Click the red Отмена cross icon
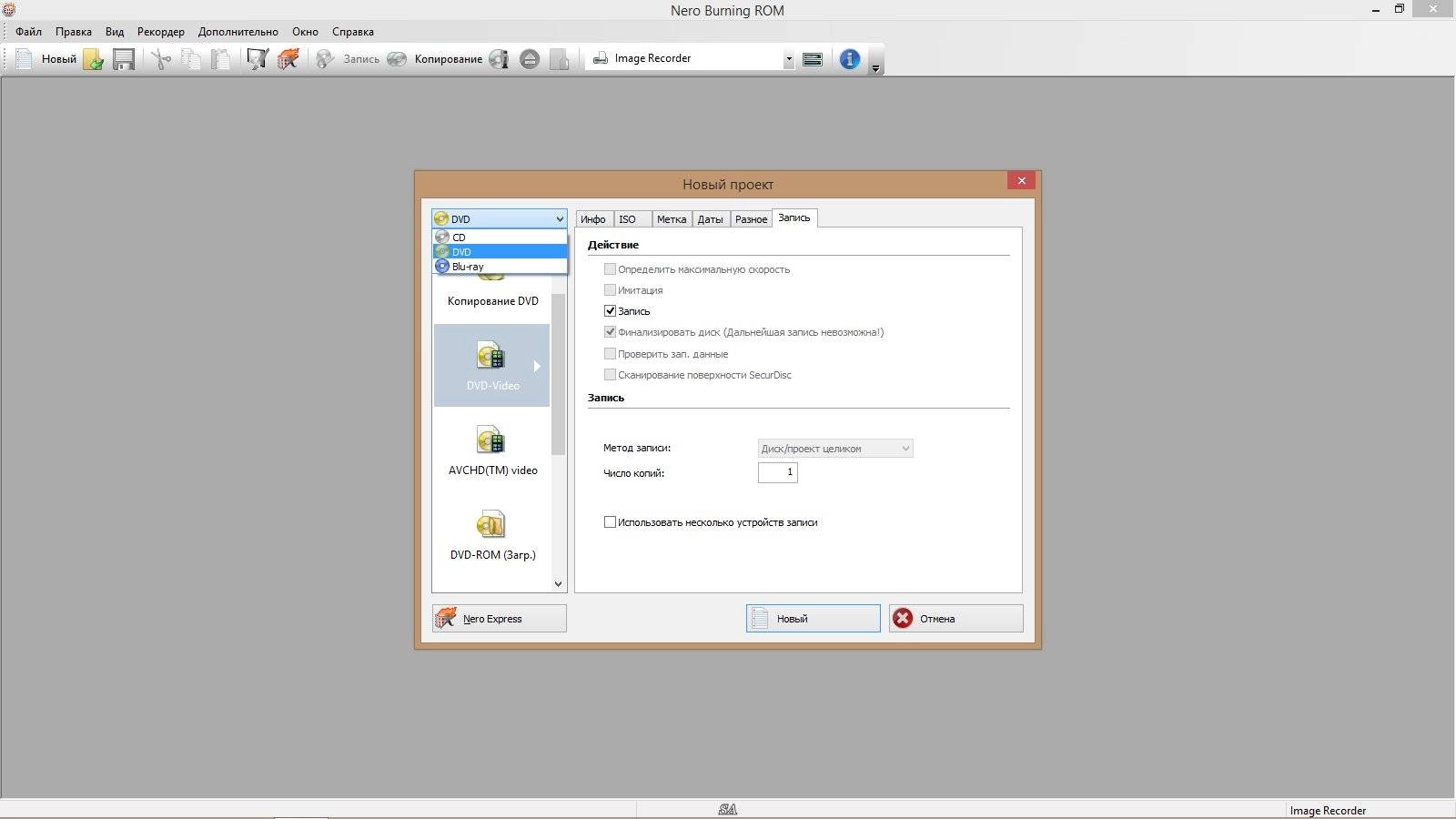The image size is (1456, 819). 903,619
